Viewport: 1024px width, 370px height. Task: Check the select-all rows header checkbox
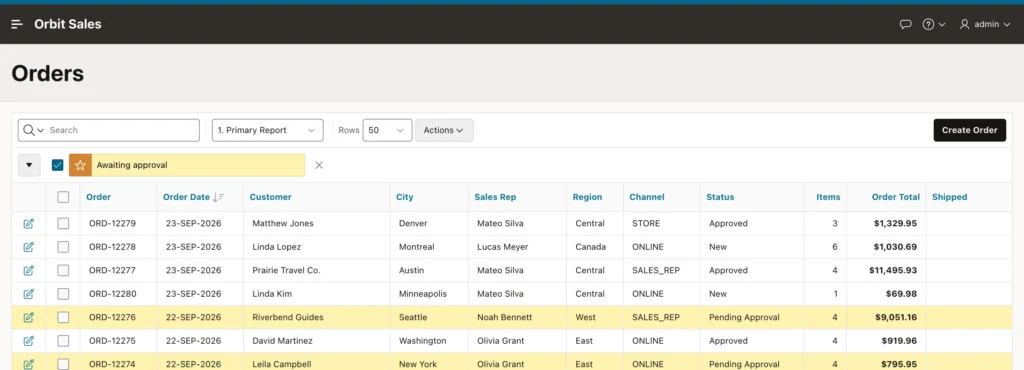click(x=63, y=197)
